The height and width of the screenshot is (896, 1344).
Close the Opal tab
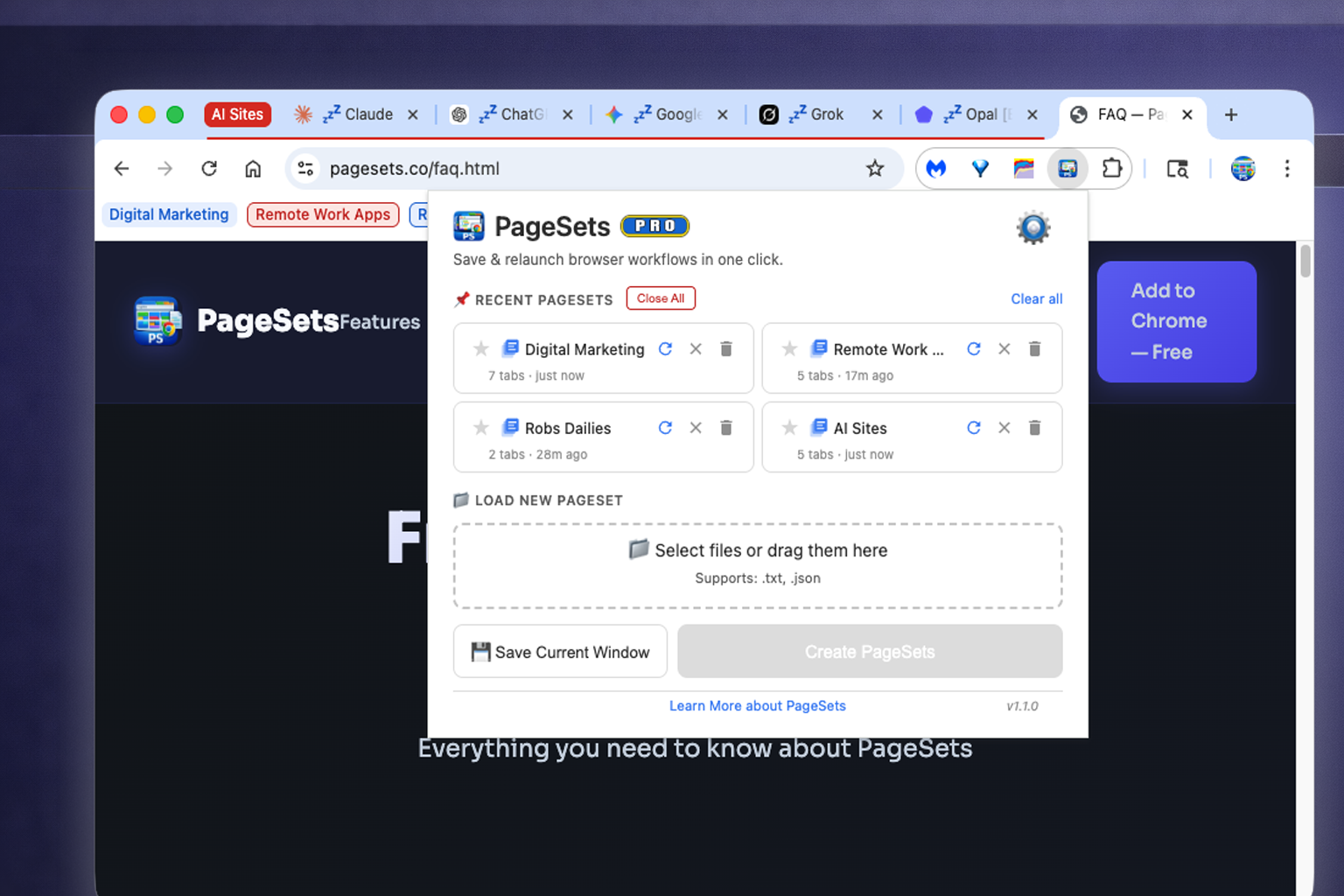1032,115
